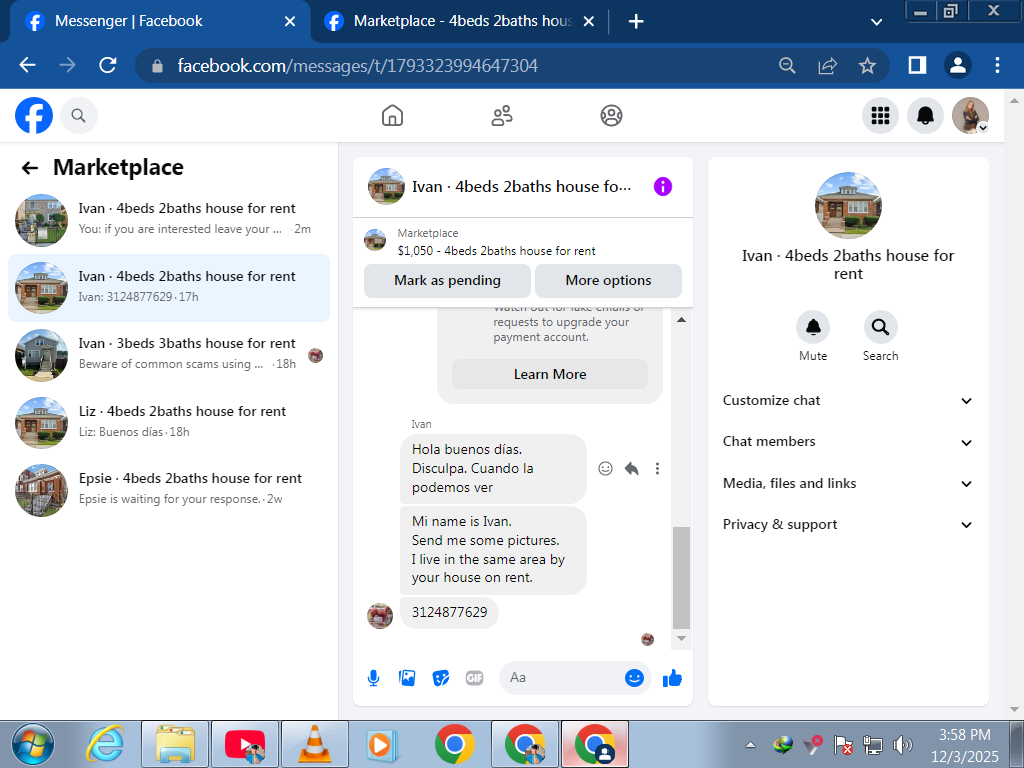1024x768 pixels.
Task: Mute the conversation with the bell button
Action: (x=813, y=327)
